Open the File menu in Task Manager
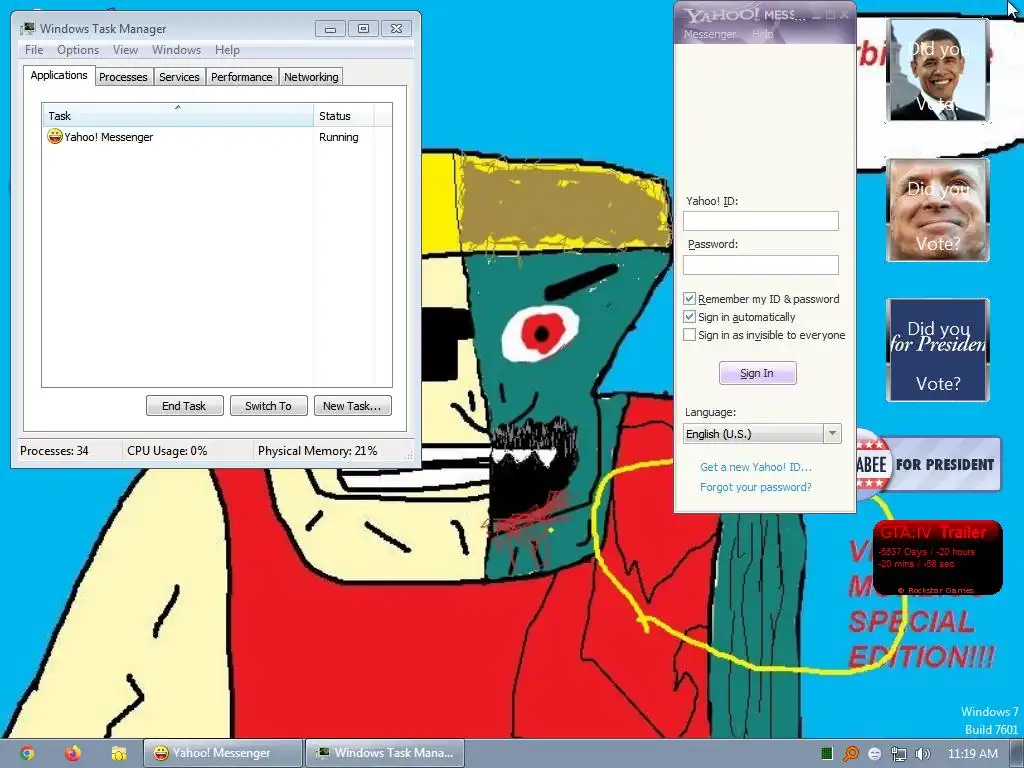 click(x=34, y=50)
